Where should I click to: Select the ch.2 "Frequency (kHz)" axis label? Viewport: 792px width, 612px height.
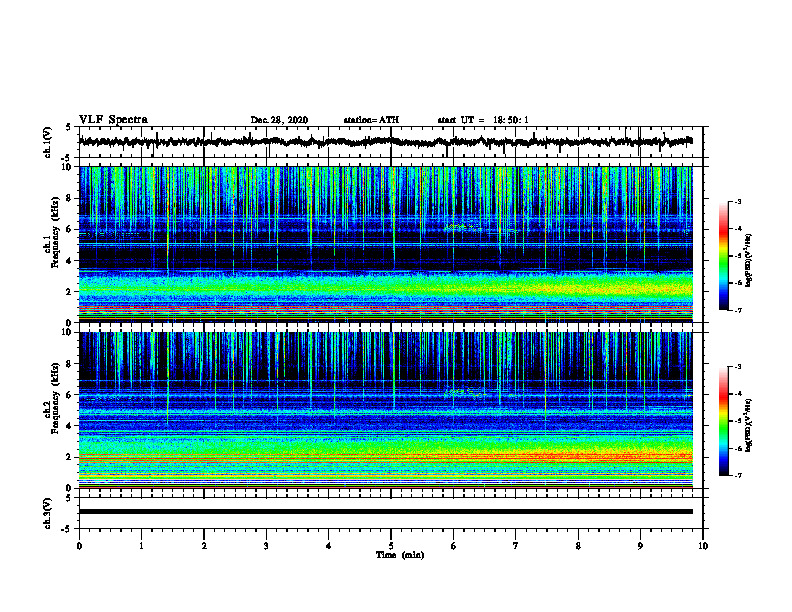pyautogui.click(x=55, y=398)
